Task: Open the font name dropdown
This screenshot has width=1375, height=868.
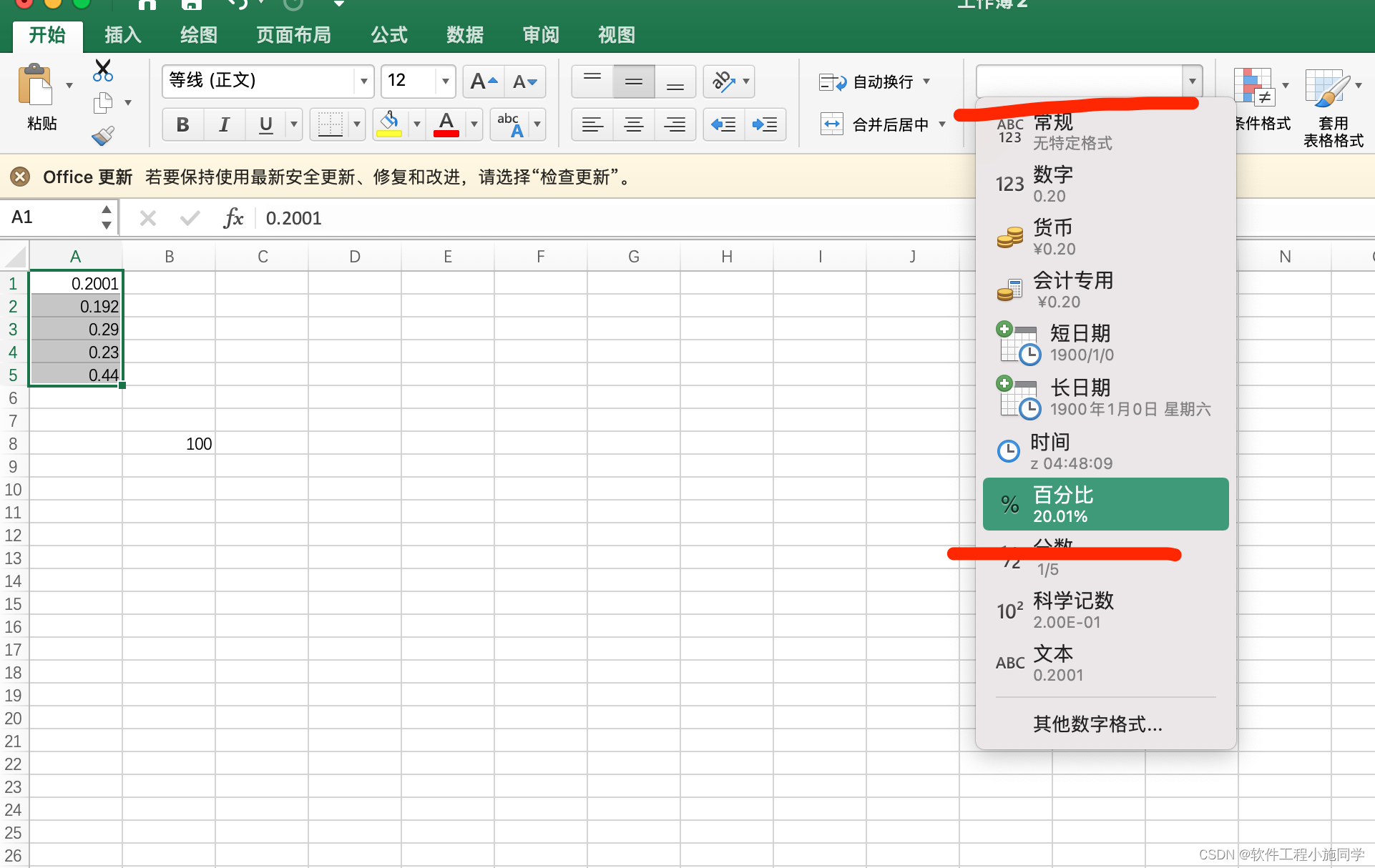Action: click(x=363, y=82)
